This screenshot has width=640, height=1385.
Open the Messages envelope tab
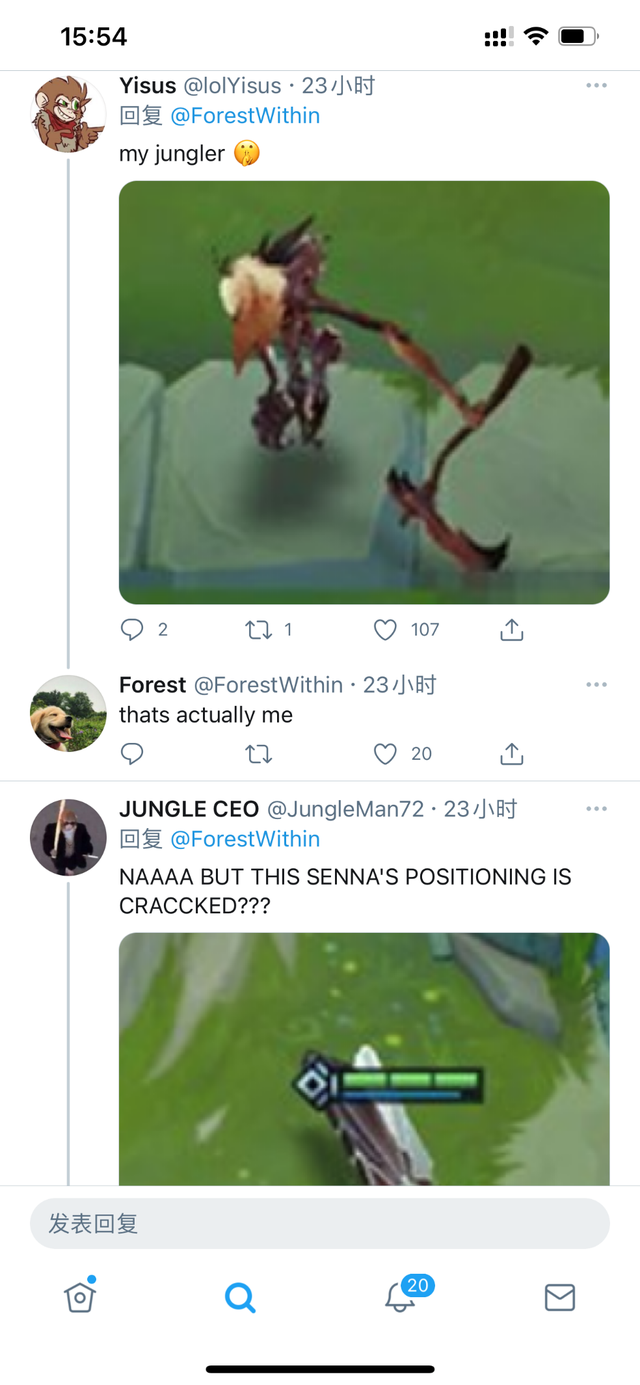[x=560, y=1298]
